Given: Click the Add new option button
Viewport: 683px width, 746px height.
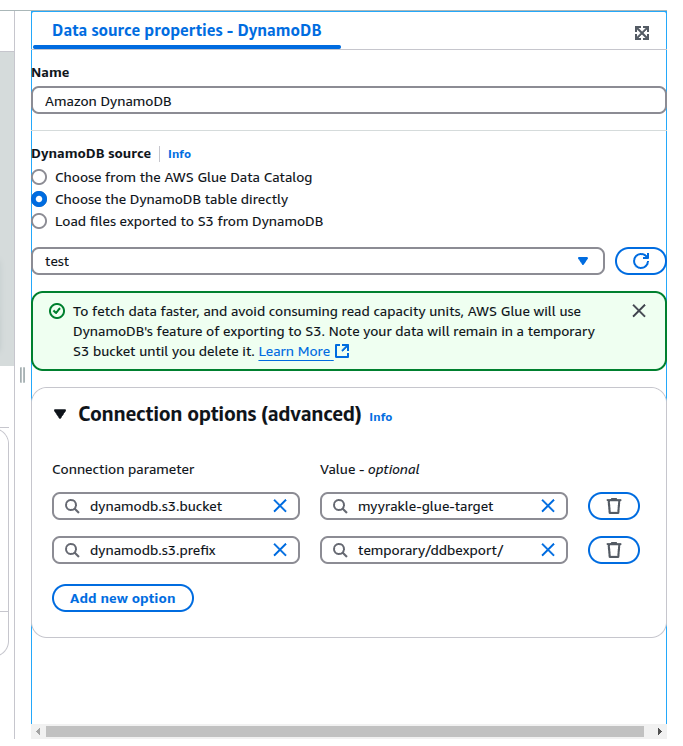Looking at the screenshot, I should (122, 598).
